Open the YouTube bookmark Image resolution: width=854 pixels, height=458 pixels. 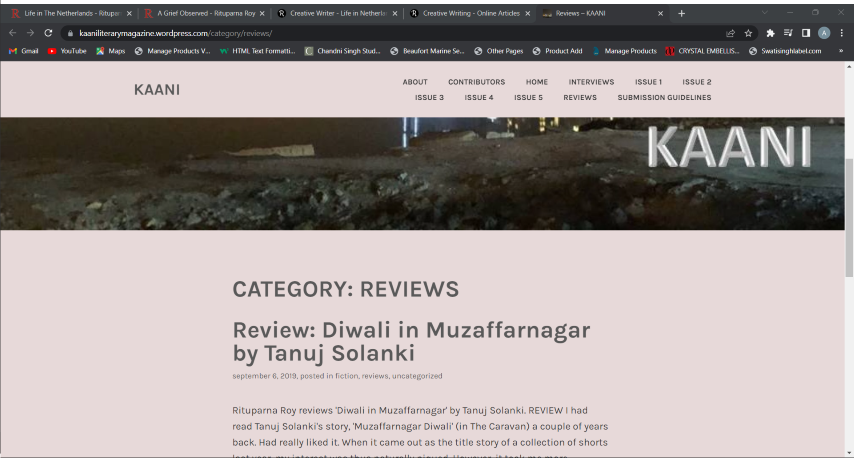67,51
